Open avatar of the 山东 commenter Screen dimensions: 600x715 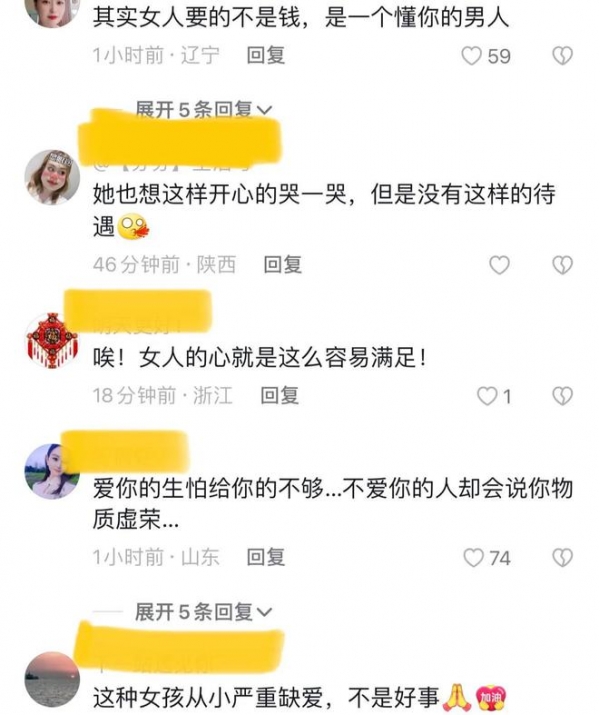tap(52, 471)
